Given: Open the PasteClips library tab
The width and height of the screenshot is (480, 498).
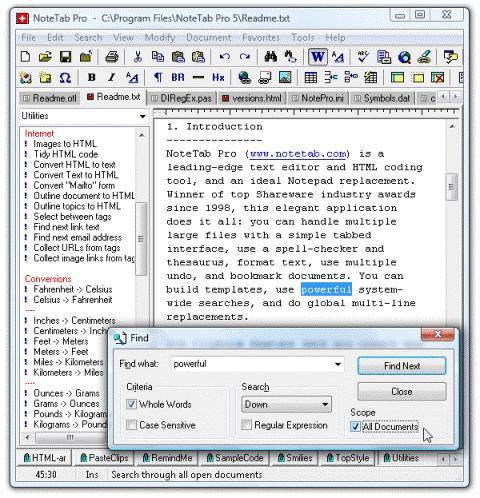Looking at the screenshot, I should [x=104, y=458].
